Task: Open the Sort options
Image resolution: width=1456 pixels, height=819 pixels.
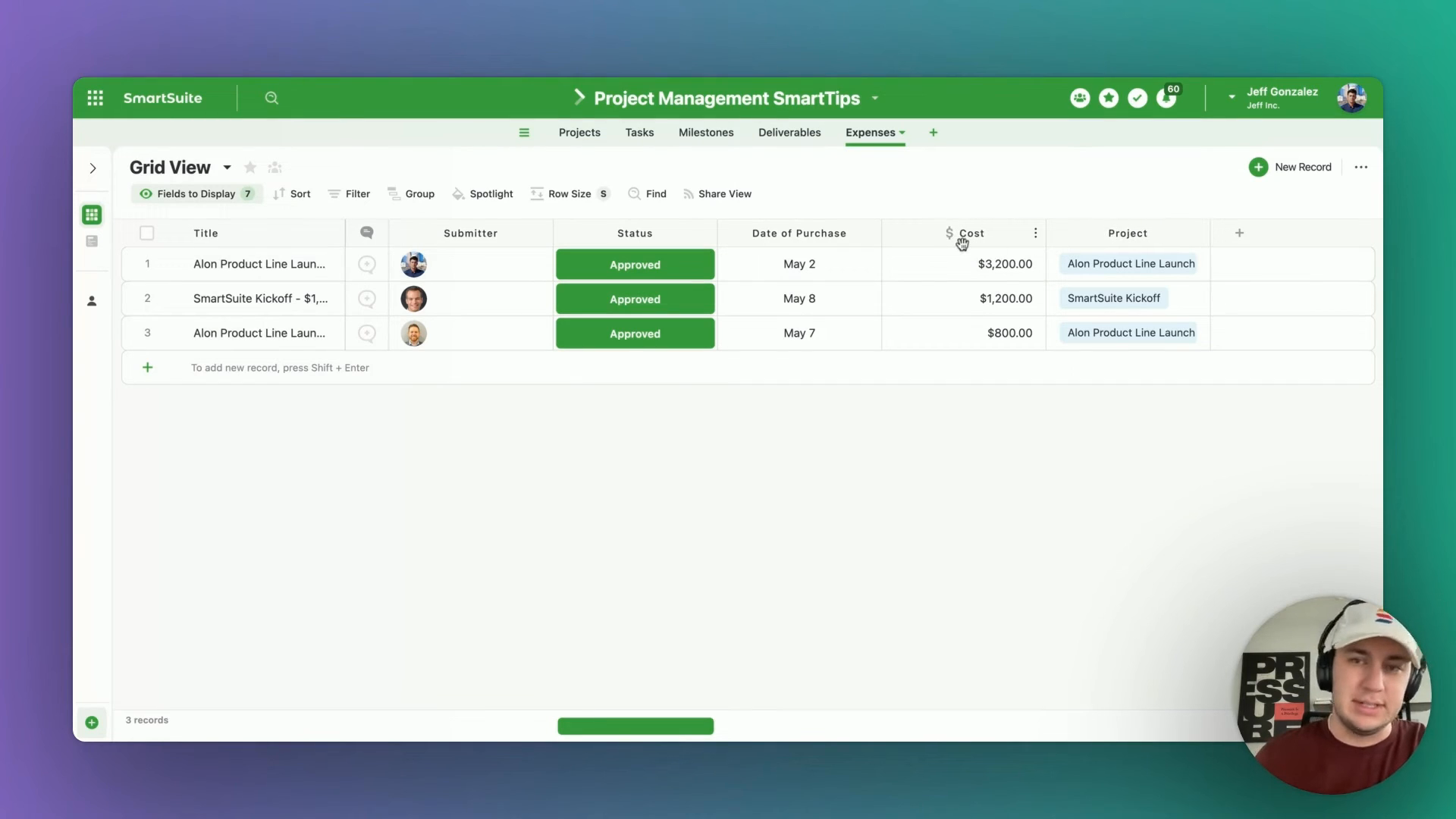Action: point(292,194)
